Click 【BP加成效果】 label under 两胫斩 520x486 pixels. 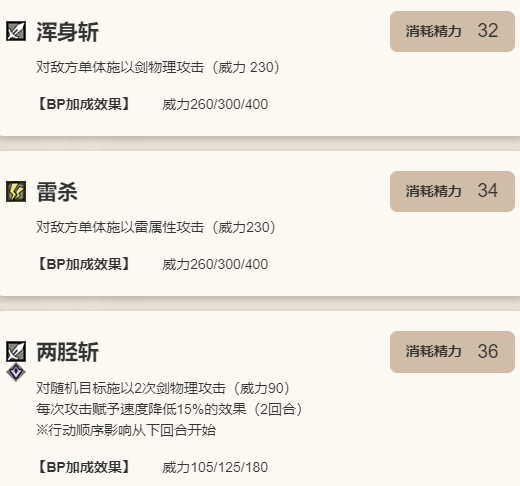[84, 467]
